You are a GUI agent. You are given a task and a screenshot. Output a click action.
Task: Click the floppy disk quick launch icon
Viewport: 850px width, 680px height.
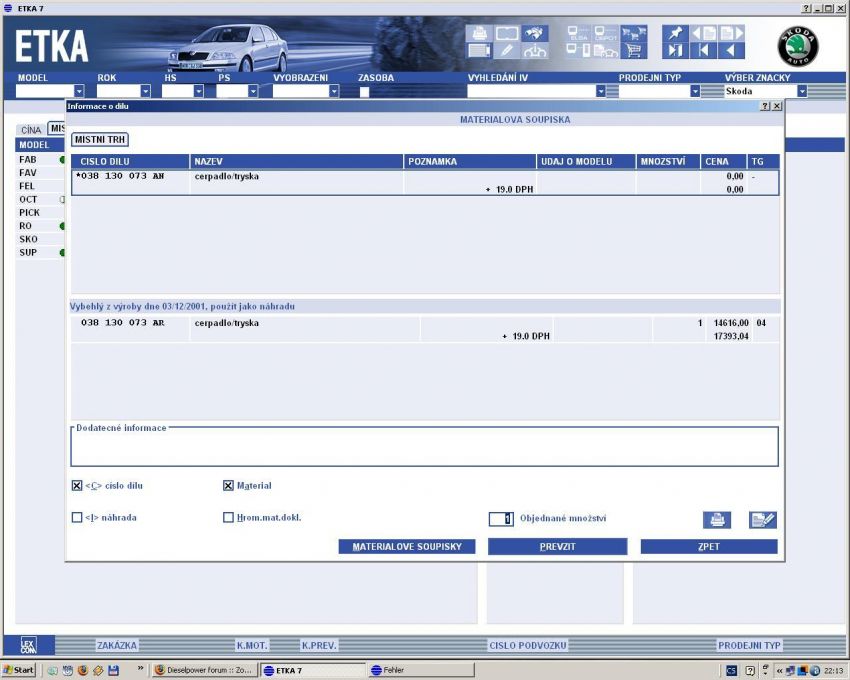point(113,670)
